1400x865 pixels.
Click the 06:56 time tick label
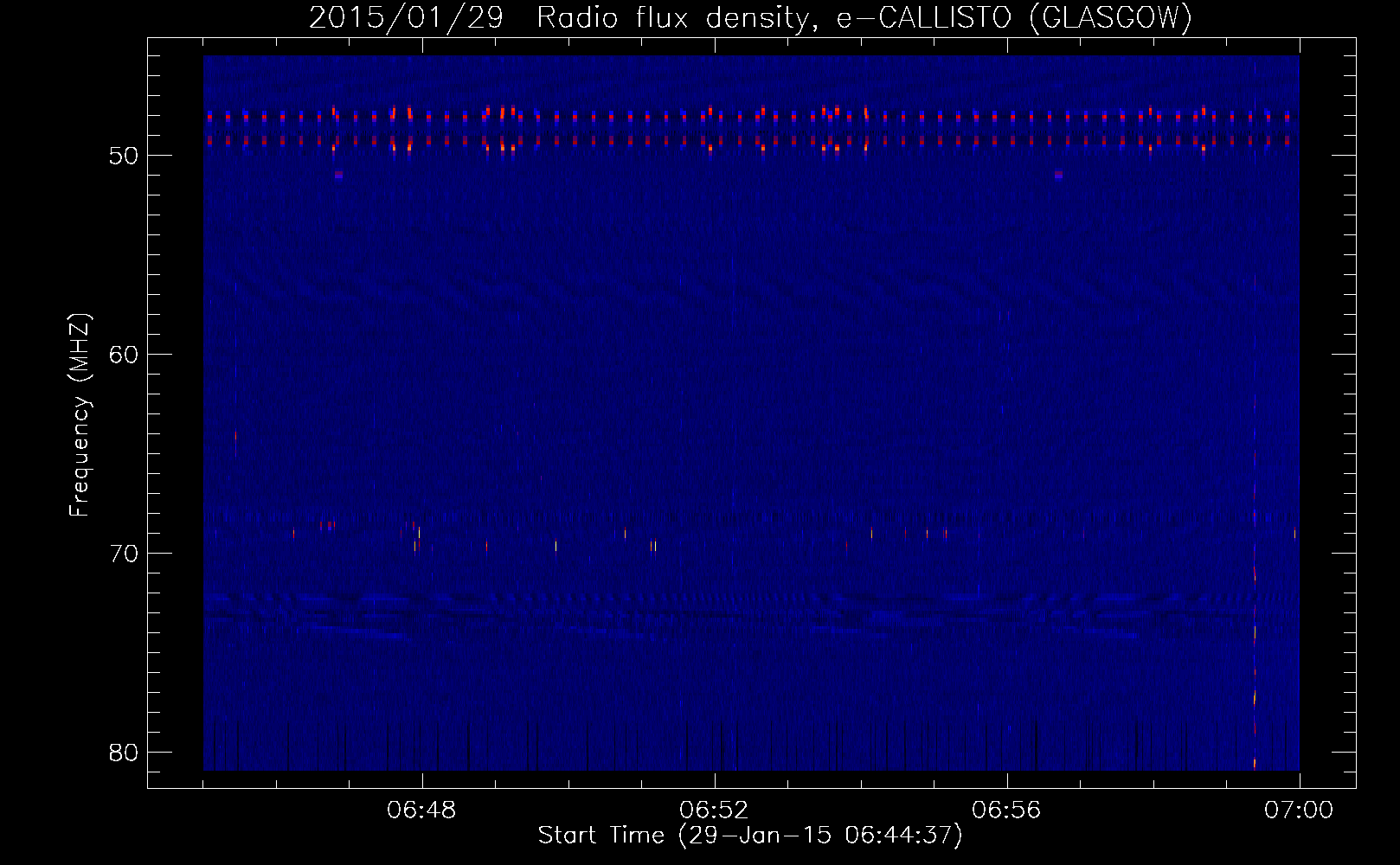tap(1006, 811)
